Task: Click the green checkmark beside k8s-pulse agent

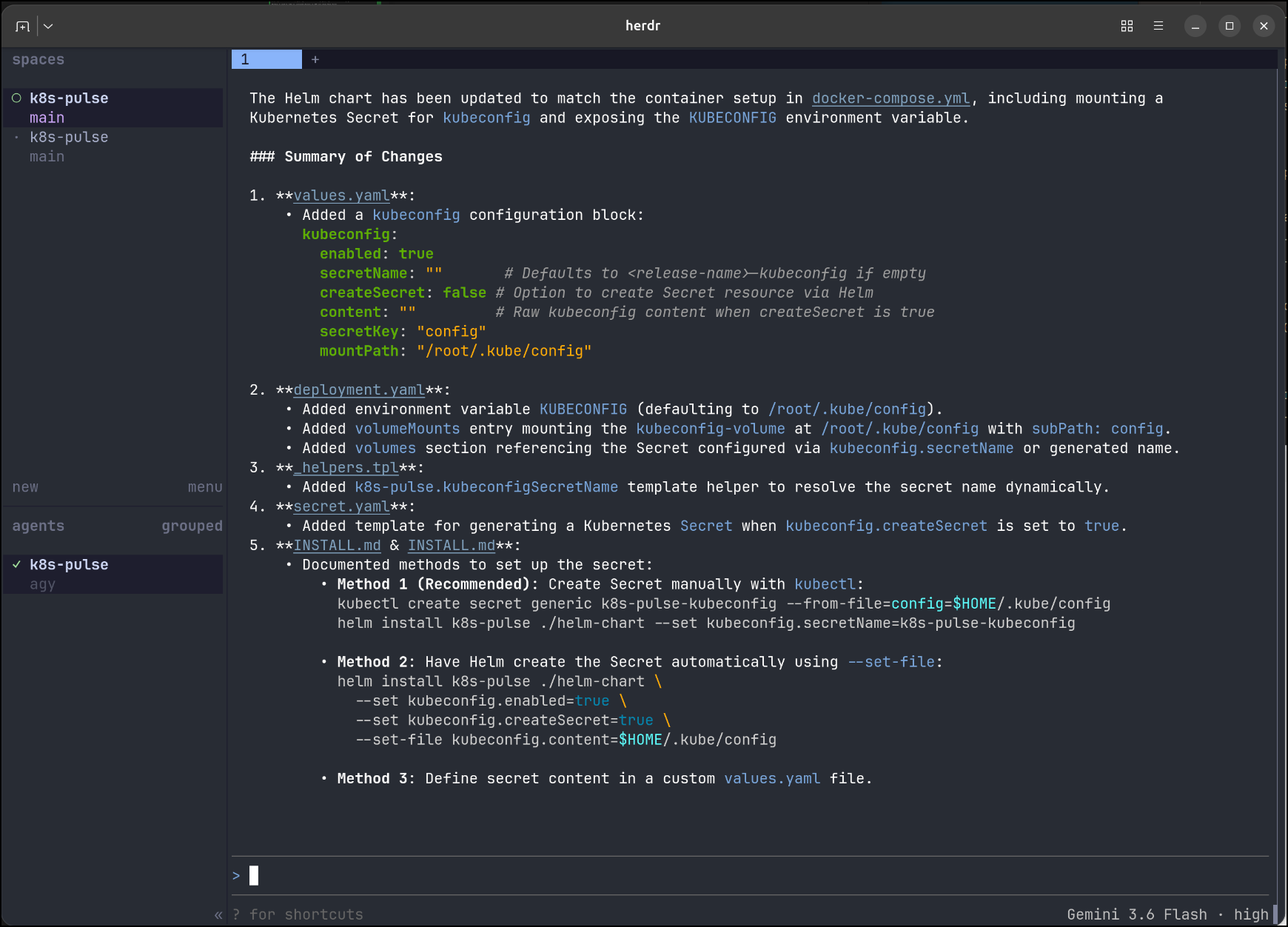Action: pos(16,564)
